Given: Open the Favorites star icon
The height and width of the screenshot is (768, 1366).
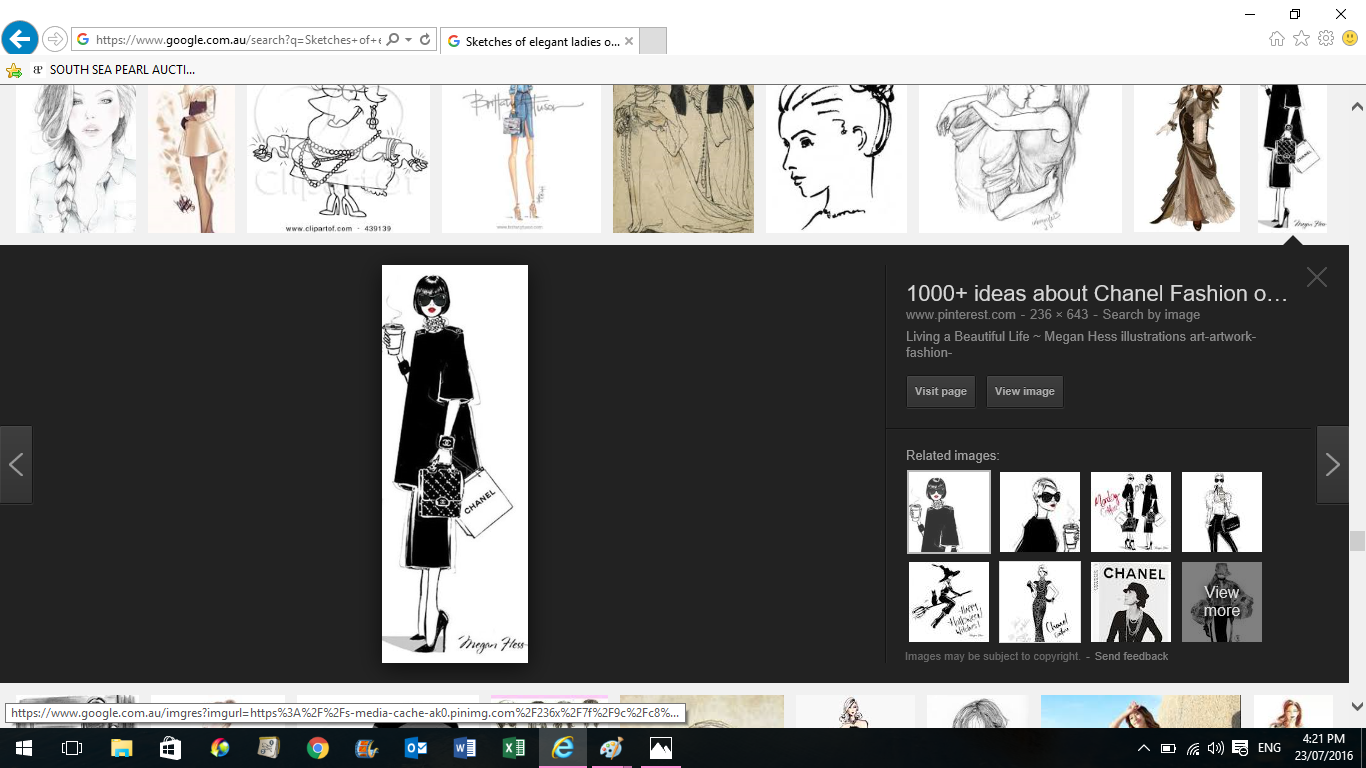Looking at the screenshot, I should point(1301,39).
